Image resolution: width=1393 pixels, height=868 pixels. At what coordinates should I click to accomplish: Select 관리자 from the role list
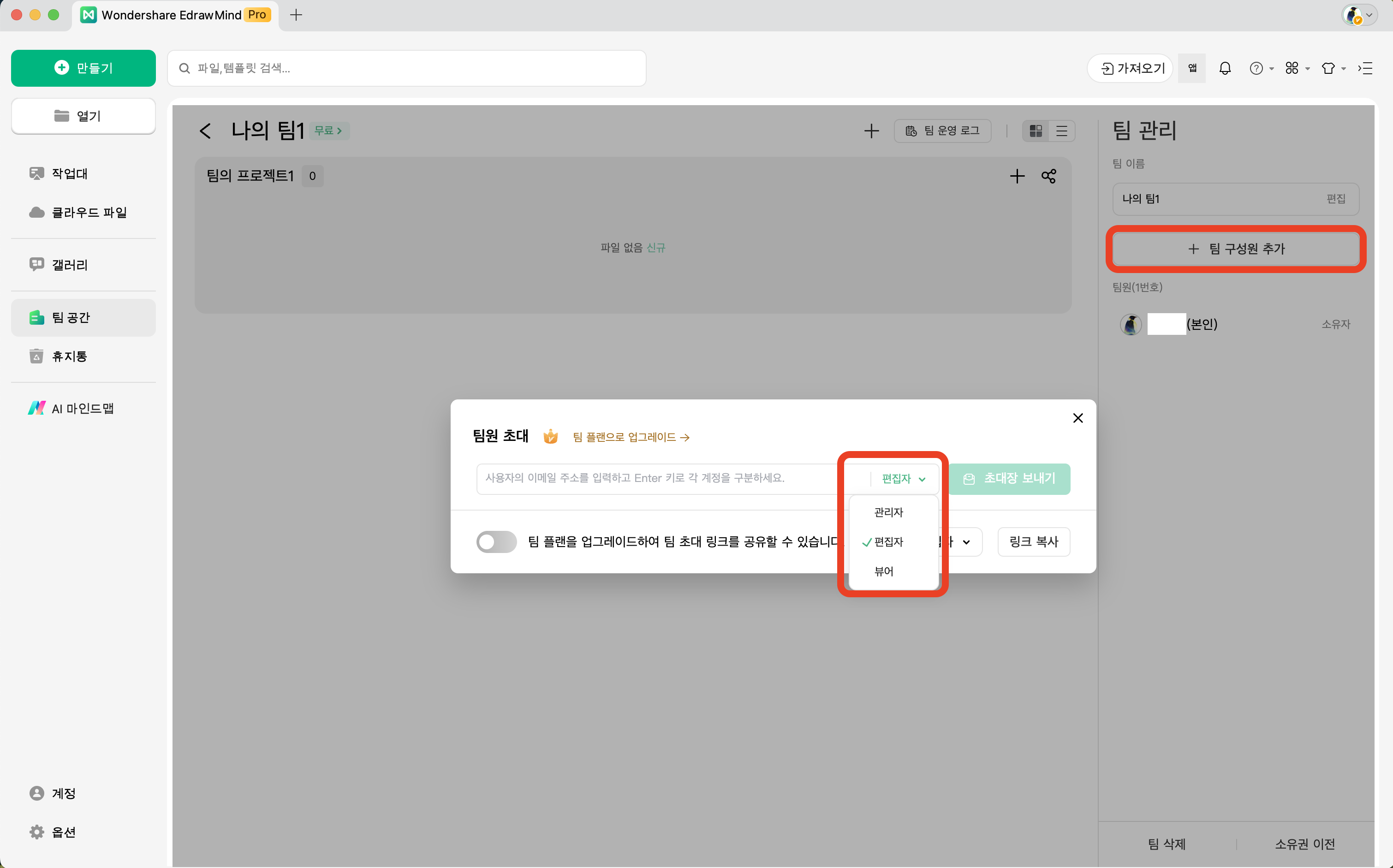tap(888, 512)
